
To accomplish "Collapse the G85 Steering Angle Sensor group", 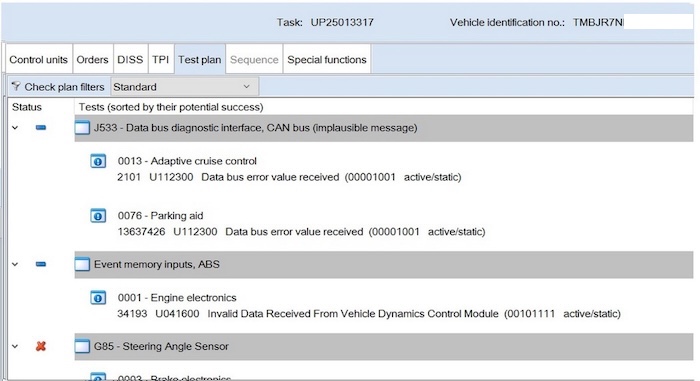I will coord(15,346).
